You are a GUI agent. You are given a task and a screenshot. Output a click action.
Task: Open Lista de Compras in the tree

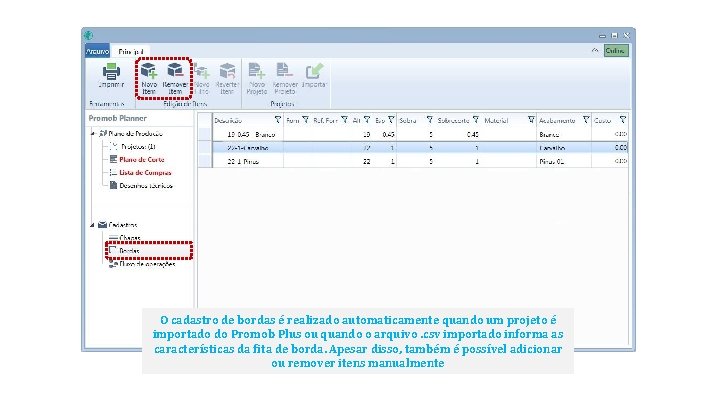coord(145,173)
